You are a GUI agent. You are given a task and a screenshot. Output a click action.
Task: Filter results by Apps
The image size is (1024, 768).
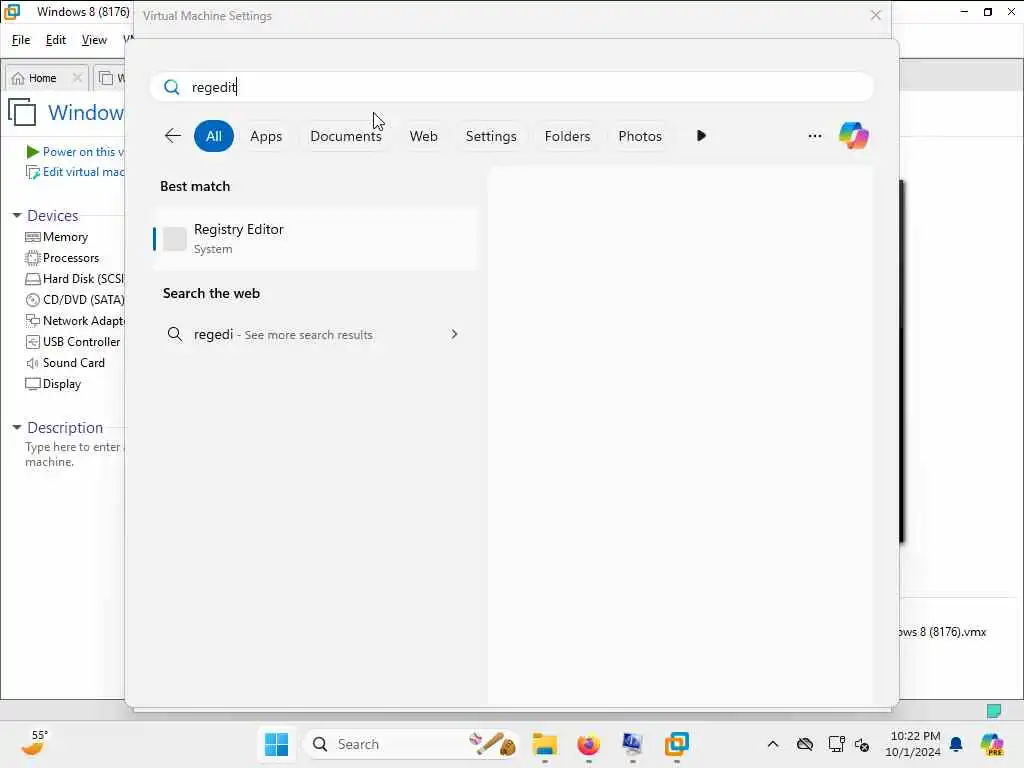(x=266, y=136)
